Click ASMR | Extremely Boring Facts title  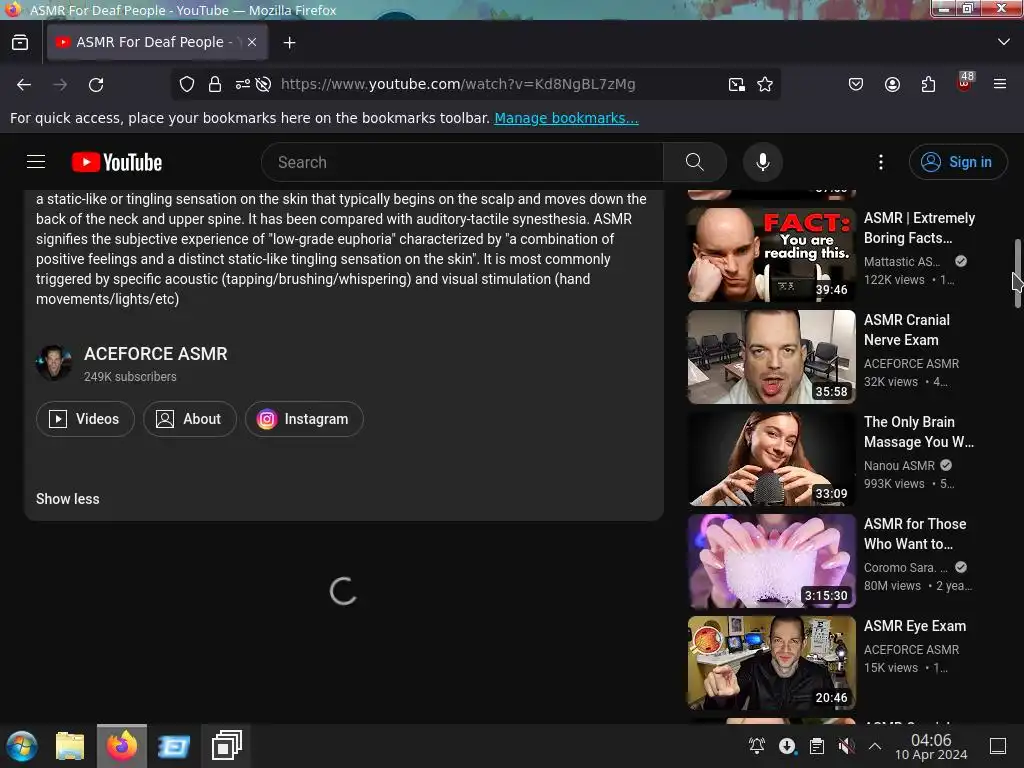click(920, 228)
